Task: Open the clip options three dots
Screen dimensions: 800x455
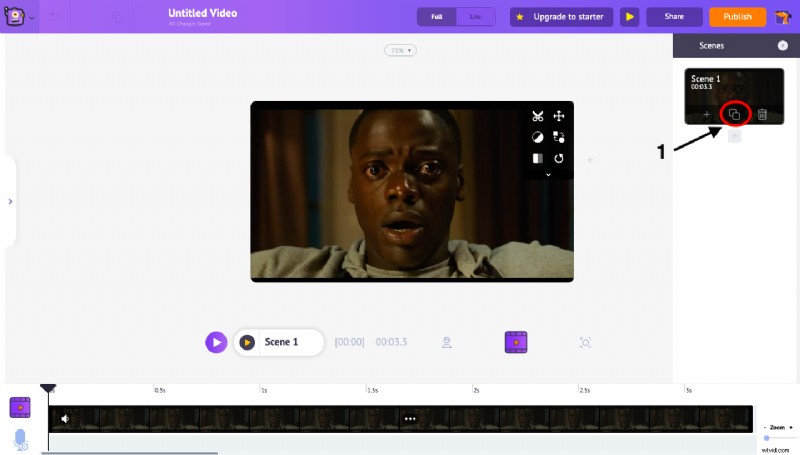Action: point(410,419)
